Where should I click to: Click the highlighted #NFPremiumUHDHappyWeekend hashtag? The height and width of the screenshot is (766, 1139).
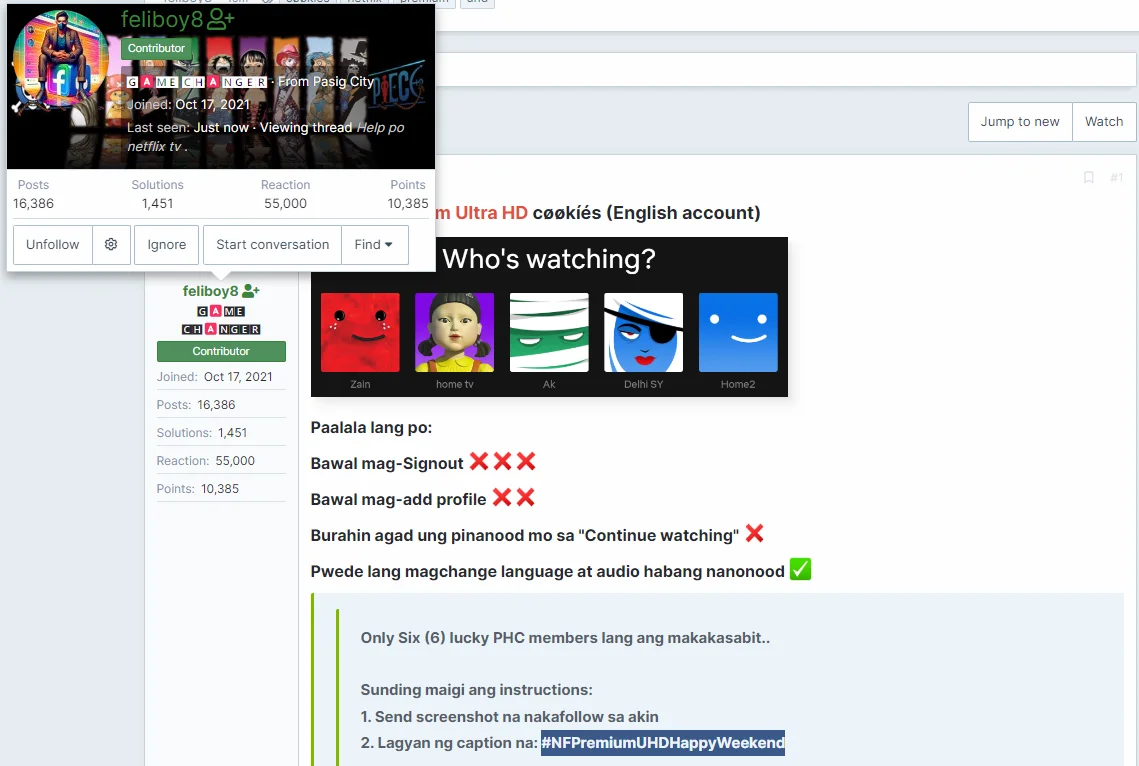tap(663, 743)
